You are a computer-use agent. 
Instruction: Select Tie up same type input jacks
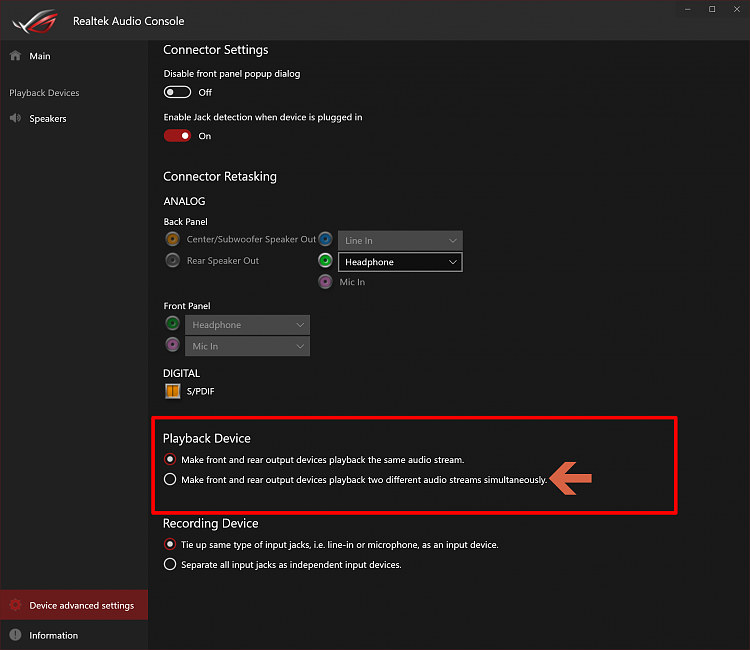[x=170, y=544]
